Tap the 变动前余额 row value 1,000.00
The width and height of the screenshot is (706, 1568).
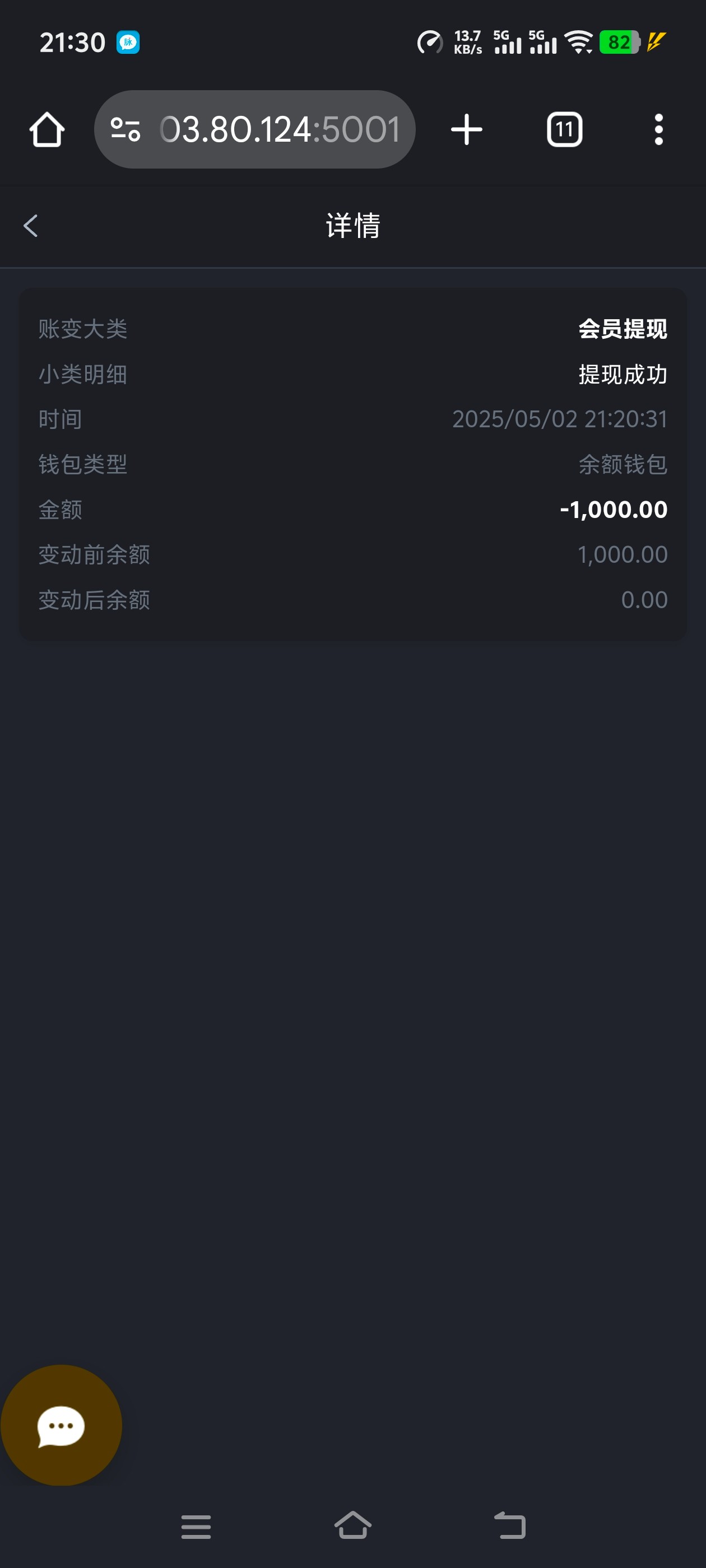[621, 554]
